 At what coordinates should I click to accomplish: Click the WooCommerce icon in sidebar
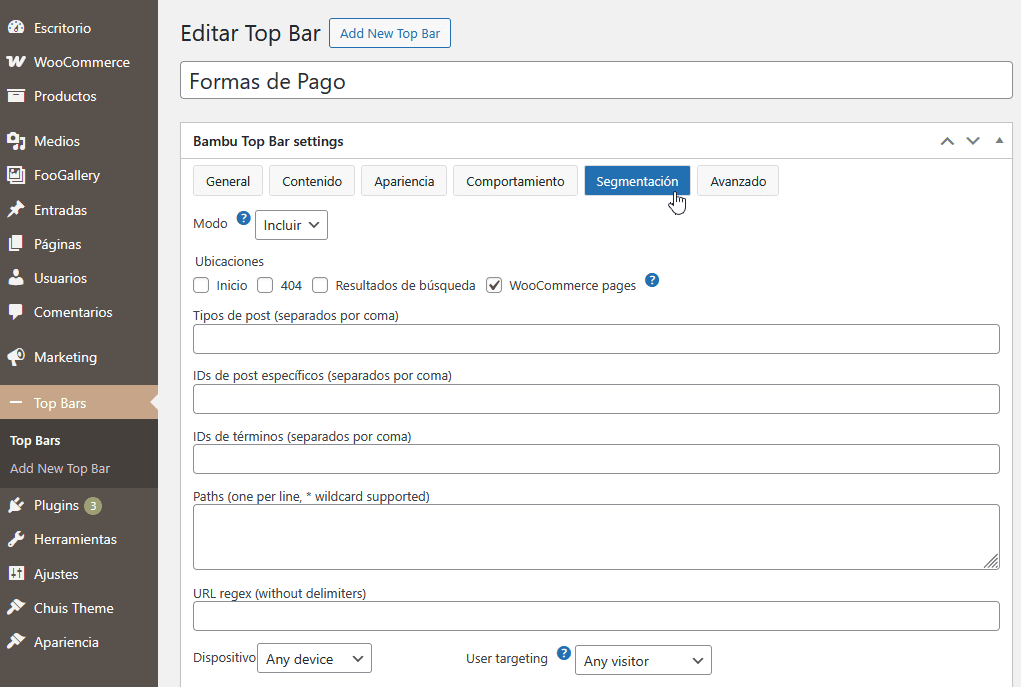tap(16, 62)
